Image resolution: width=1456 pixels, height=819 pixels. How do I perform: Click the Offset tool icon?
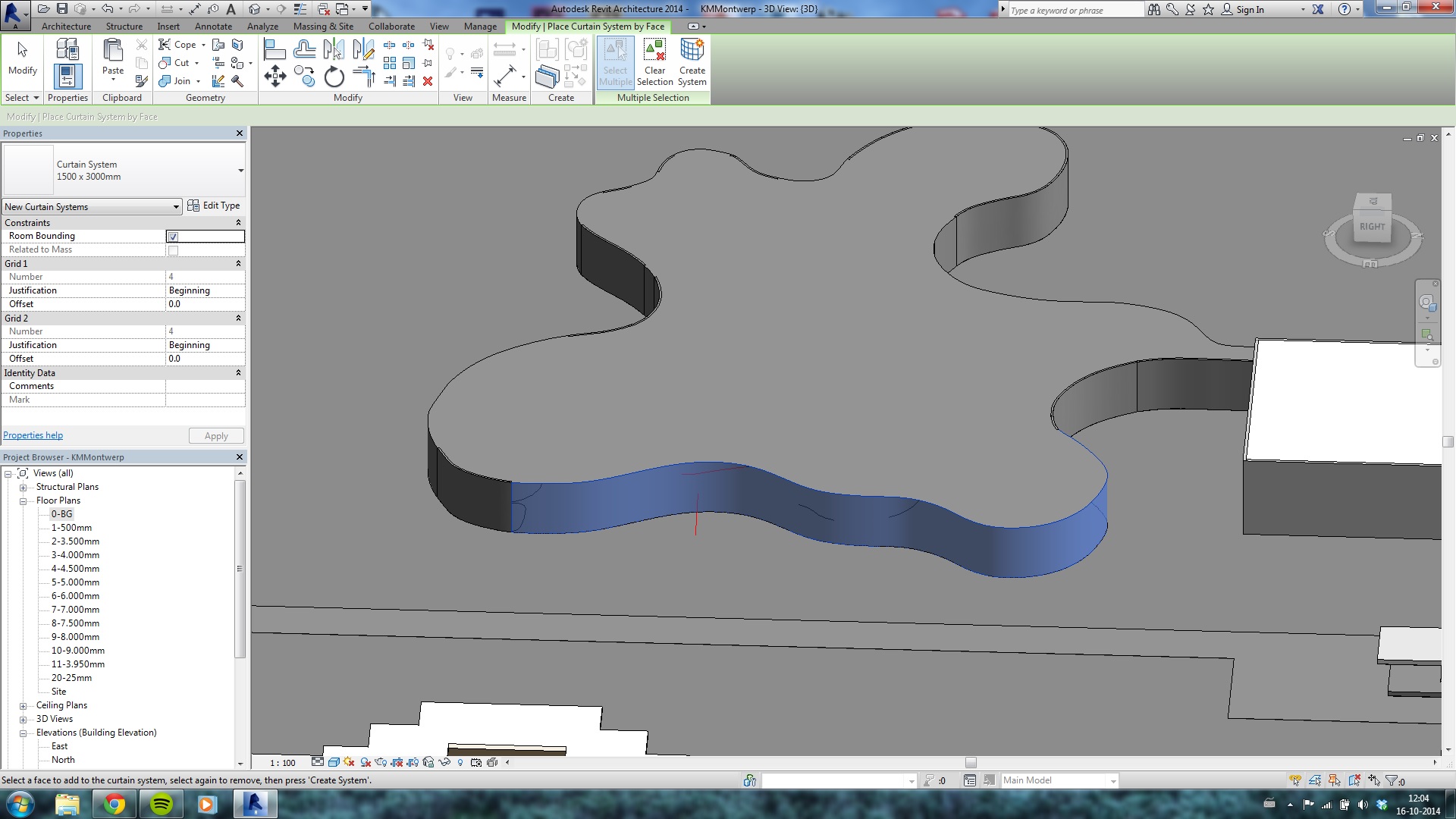click(304, 49)
